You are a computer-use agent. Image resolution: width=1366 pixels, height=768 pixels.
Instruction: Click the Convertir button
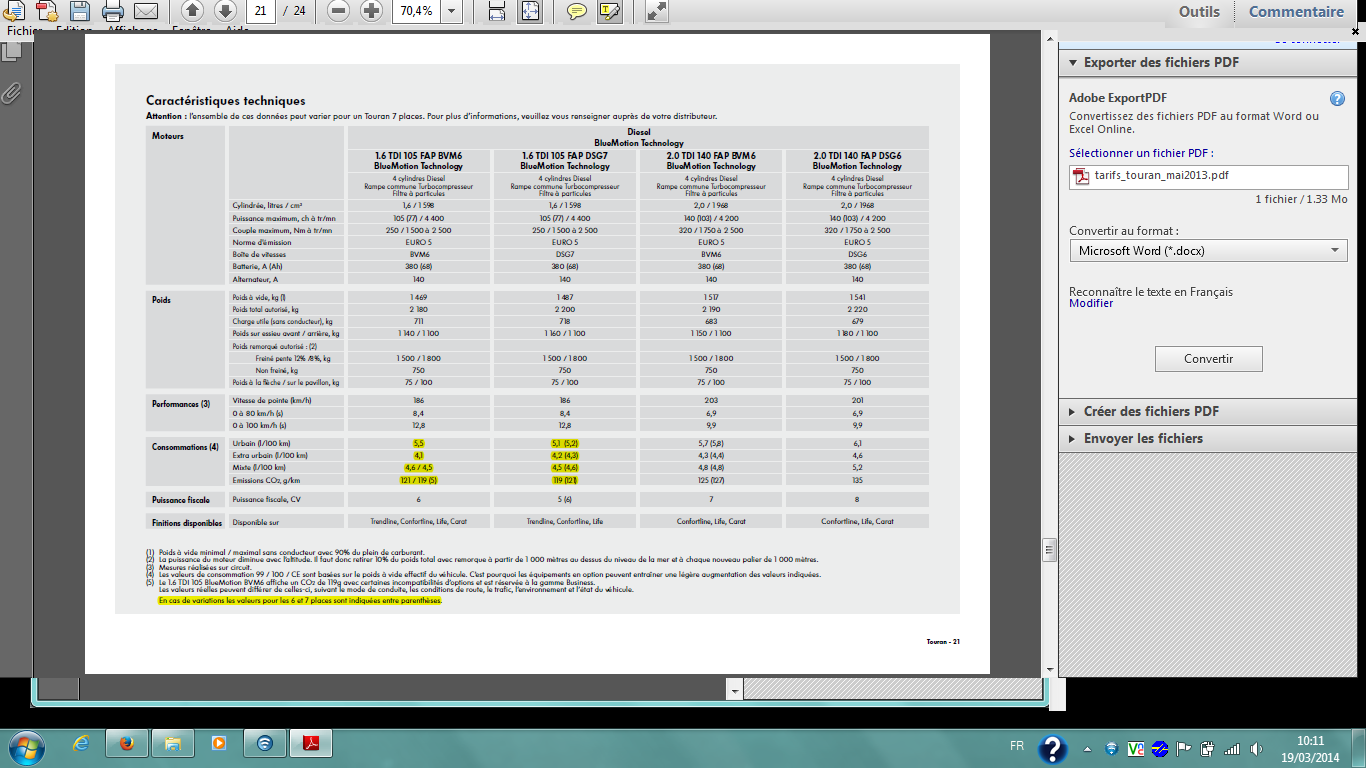[1208, 359]
